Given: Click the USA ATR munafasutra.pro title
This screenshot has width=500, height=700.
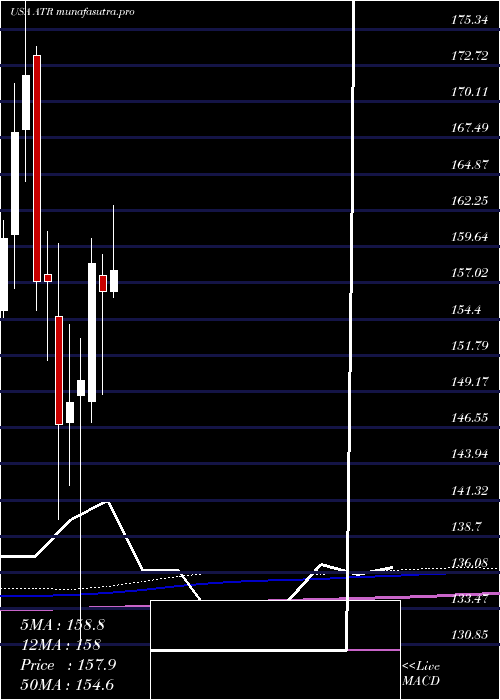Looking at the screenshot, I should point(72,12).
